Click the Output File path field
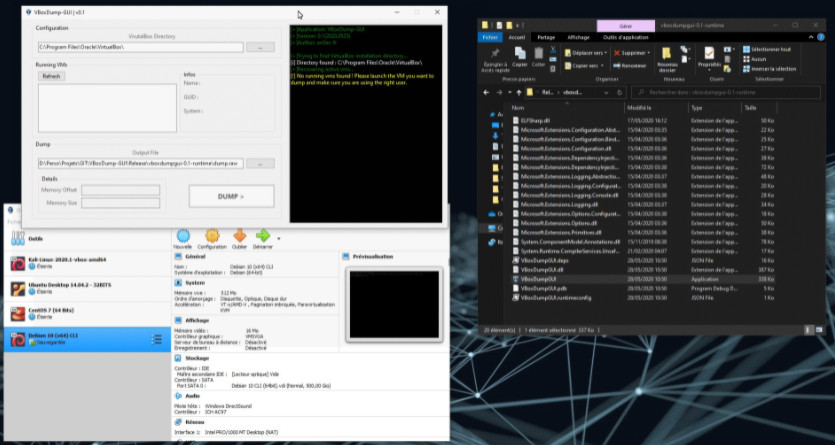This screenshot has width=835, height=445. click(141, 163)
